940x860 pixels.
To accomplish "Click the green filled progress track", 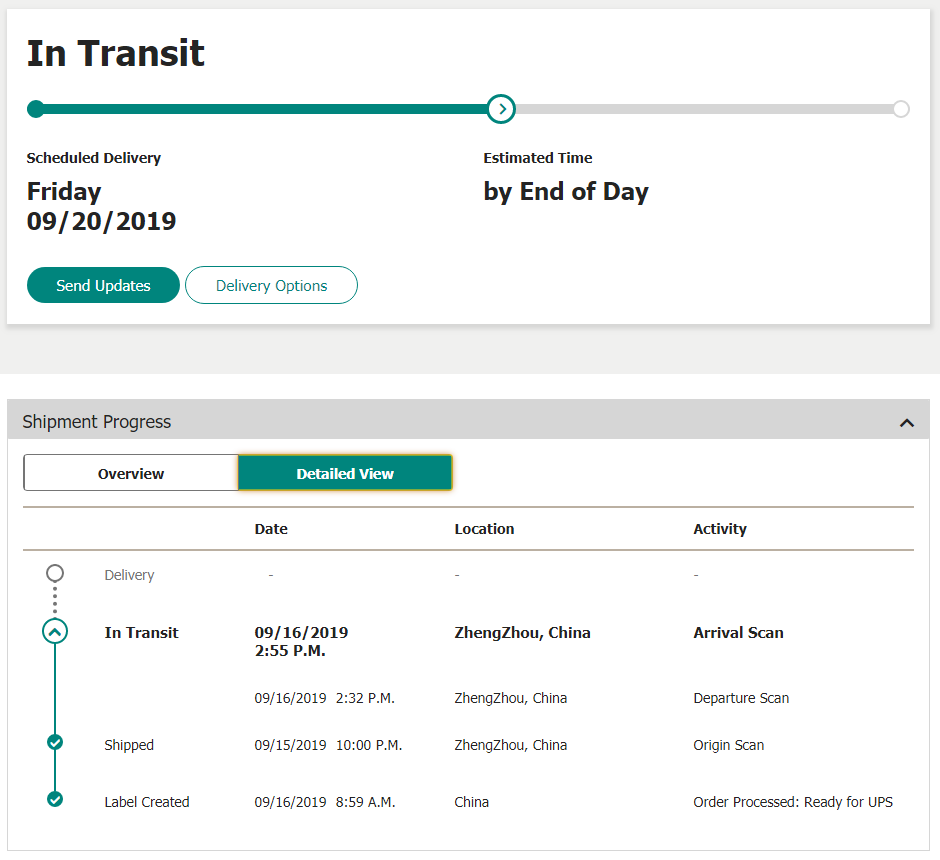I will (260, 109).
